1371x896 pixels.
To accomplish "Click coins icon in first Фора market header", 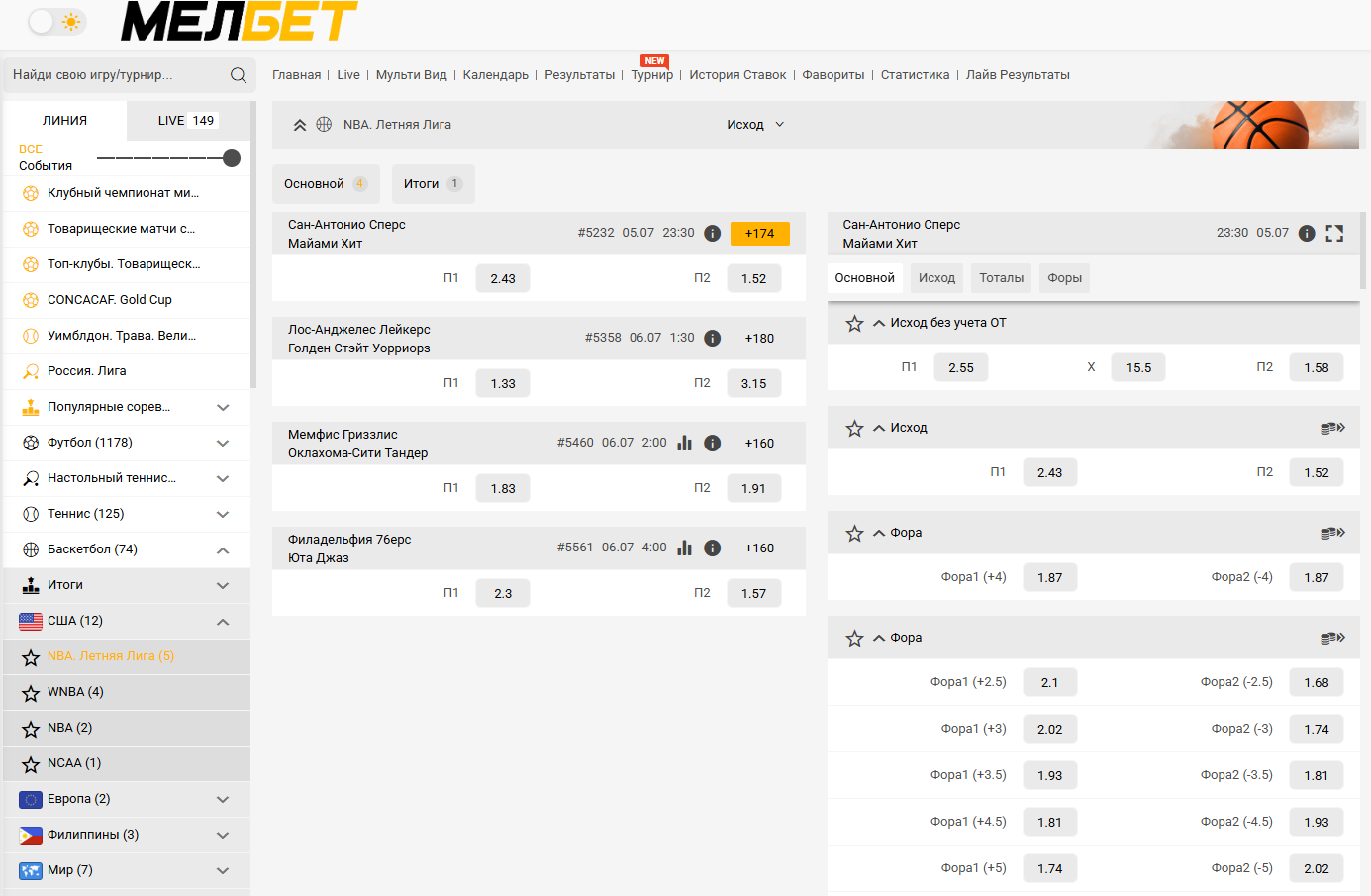I will [1332, 533].
